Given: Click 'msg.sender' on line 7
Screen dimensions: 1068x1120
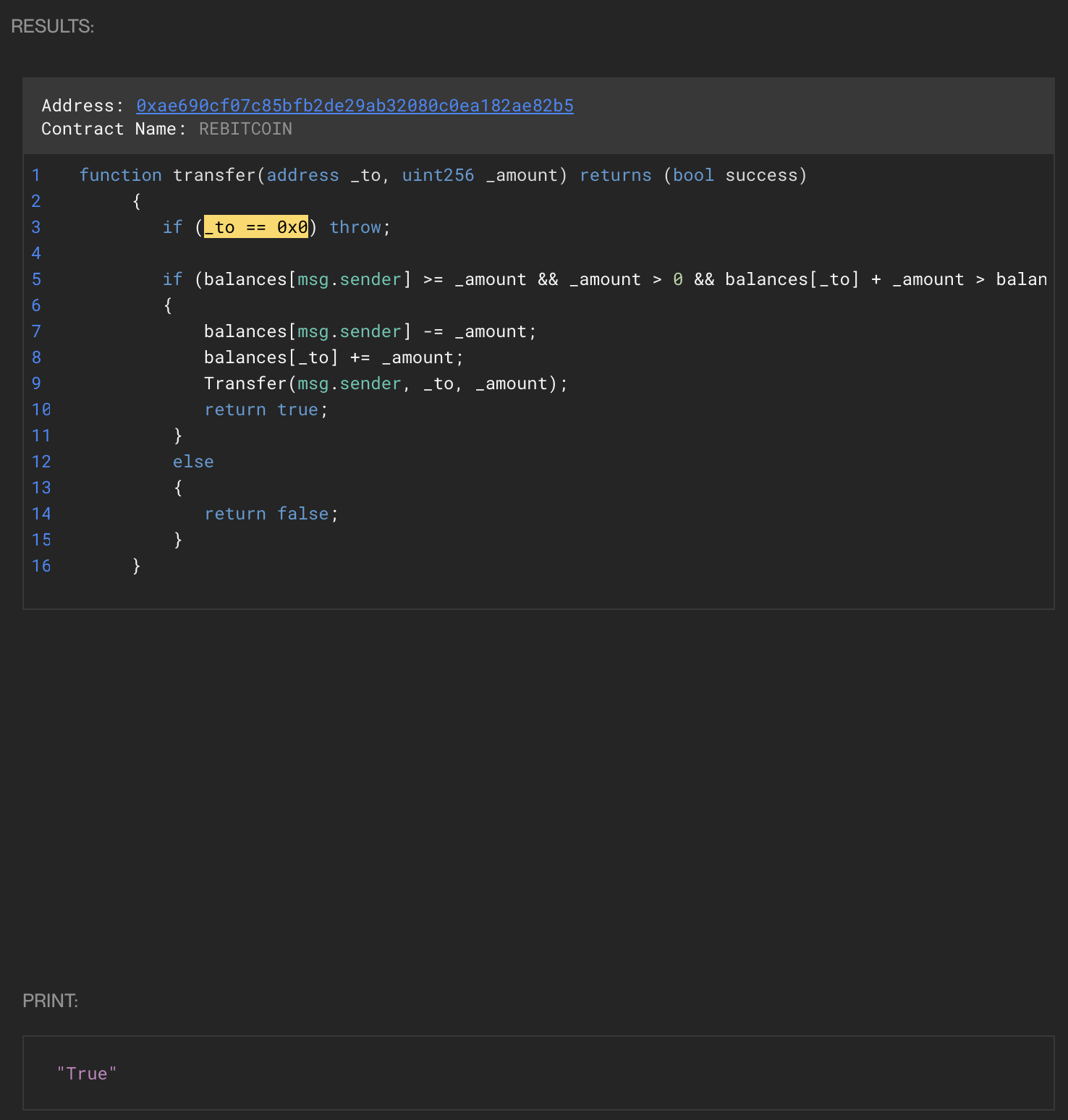Looking at the screenshot, I should (x=349, y=331).
